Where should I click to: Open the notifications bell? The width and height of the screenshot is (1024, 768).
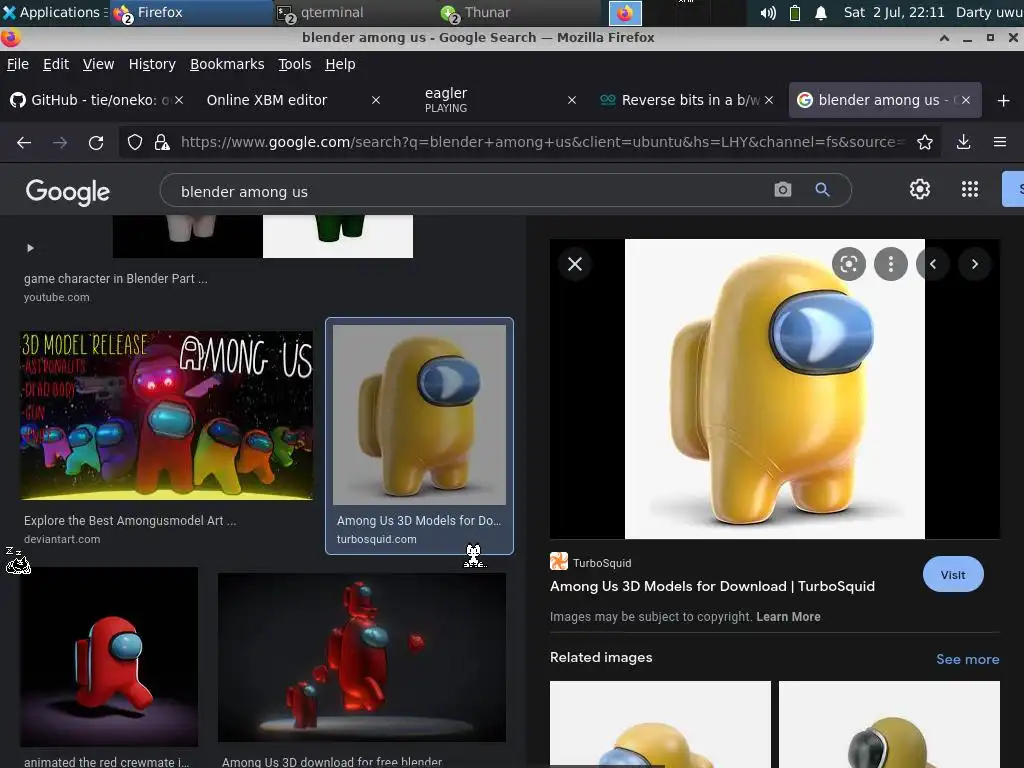(x=821, y=12)
